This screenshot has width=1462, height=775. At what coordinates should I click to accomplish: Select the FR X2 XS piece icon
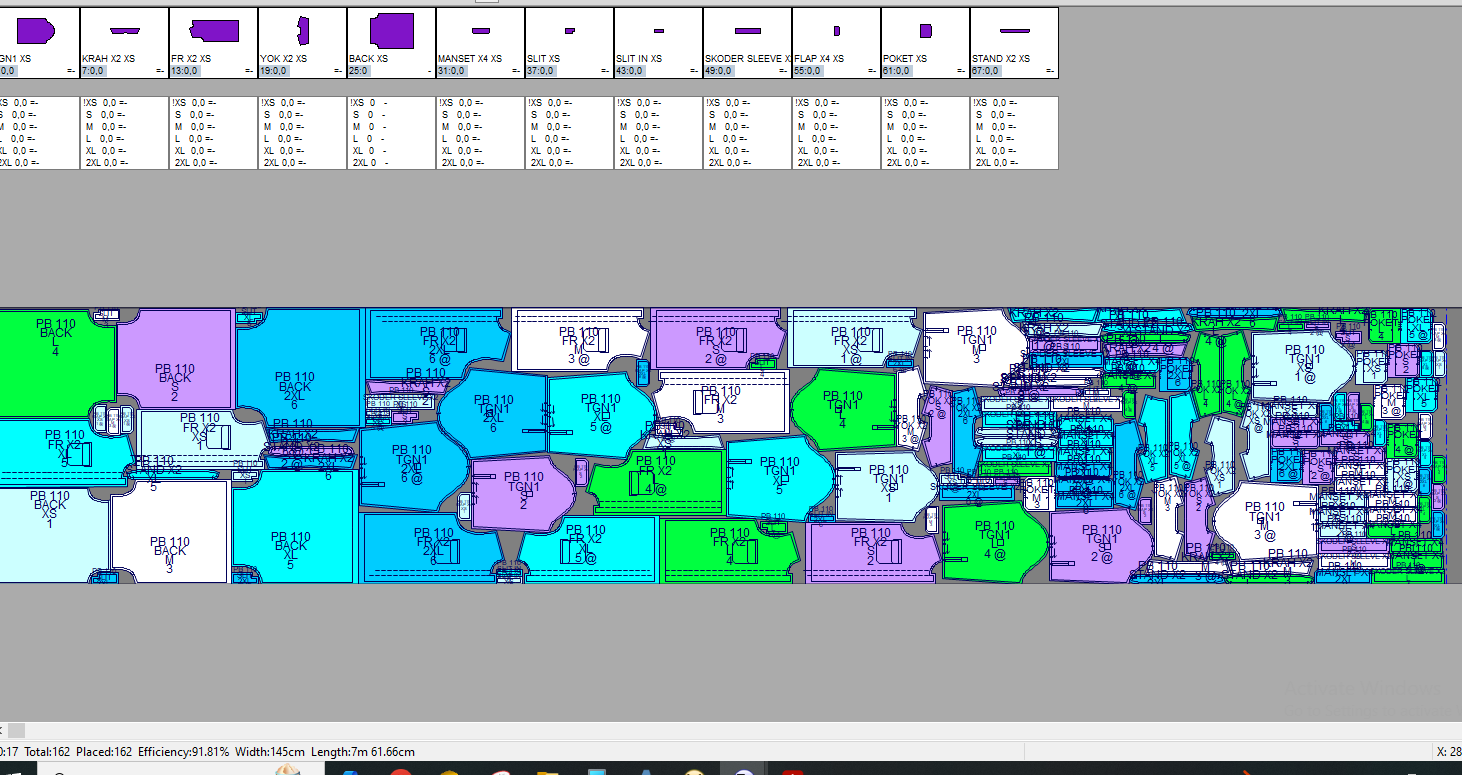pos(214,31)
